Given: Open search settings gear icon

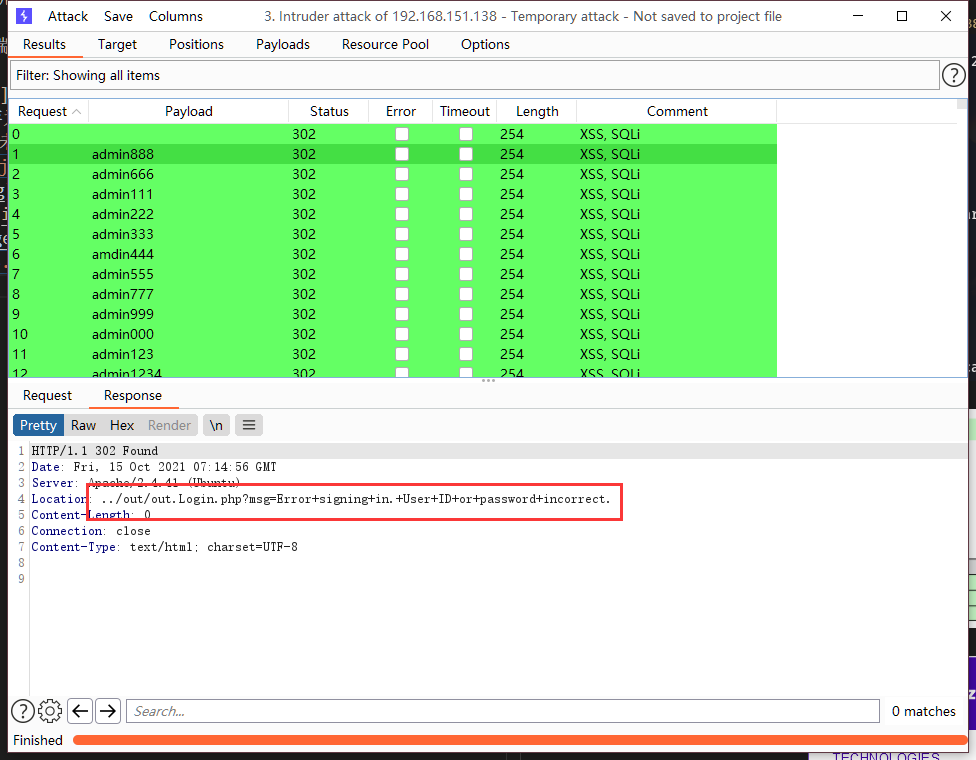Looking at the screenshot, I should coord(50,711).
